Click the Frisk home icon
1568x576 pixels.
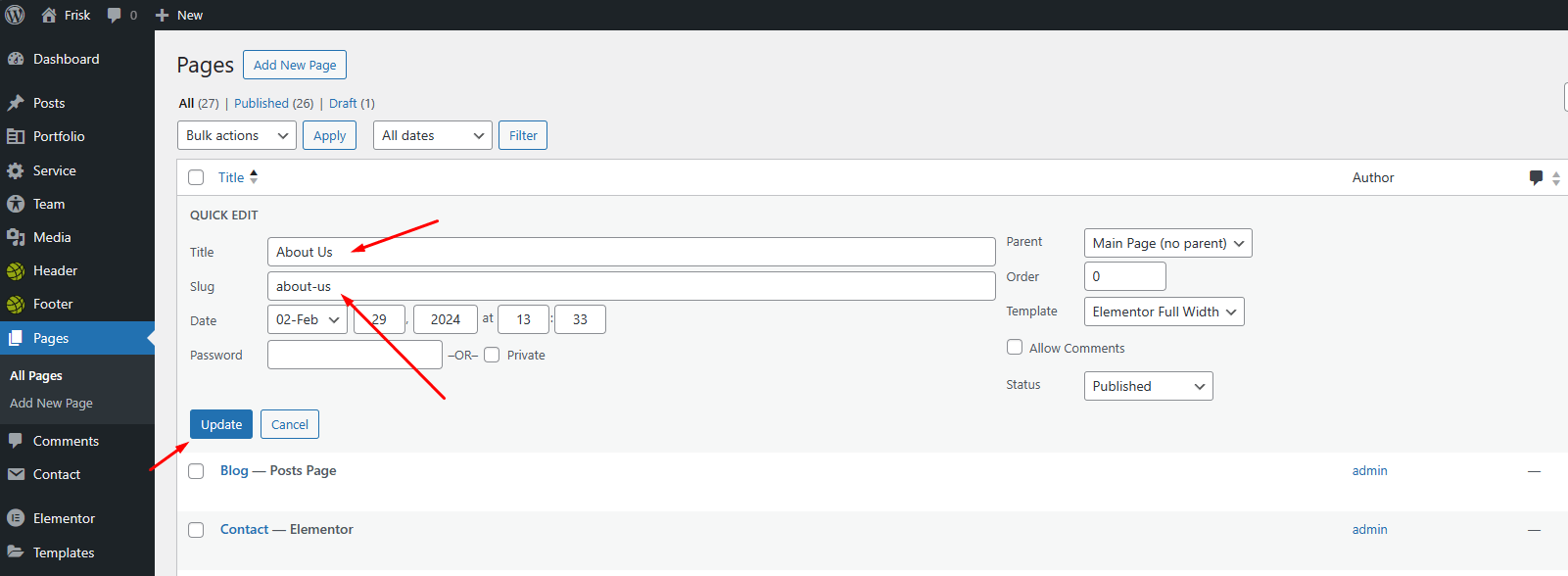[49, 15]
